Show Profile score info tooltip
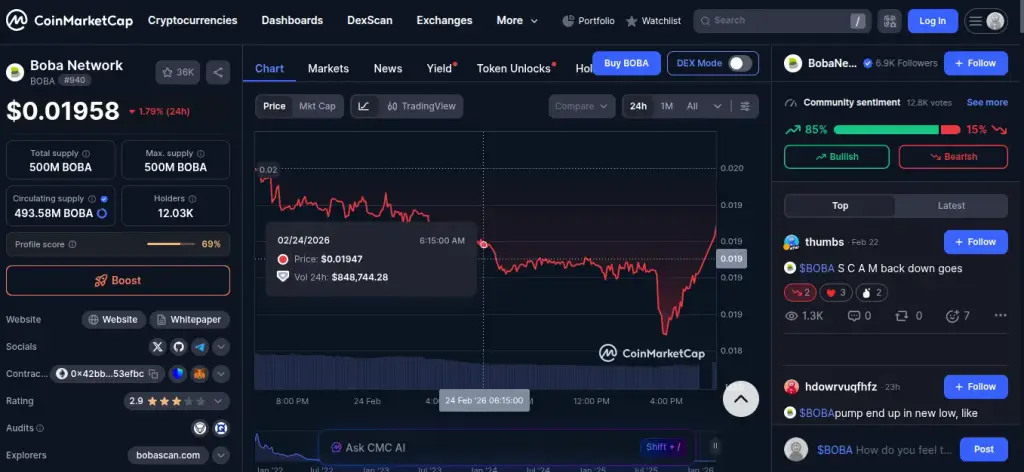 click(72, 244)
